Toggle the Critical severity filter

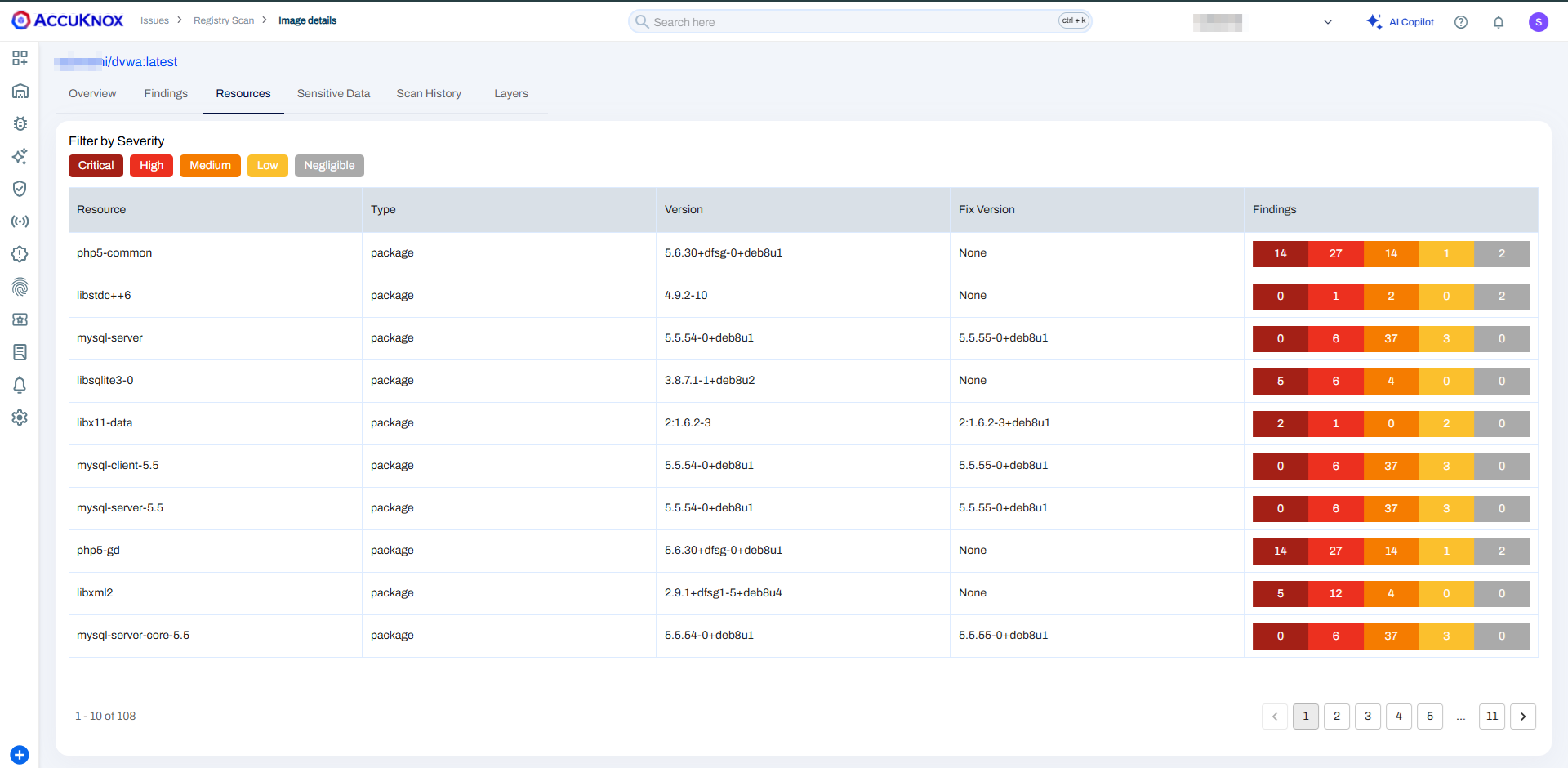(x=96, y=166)
